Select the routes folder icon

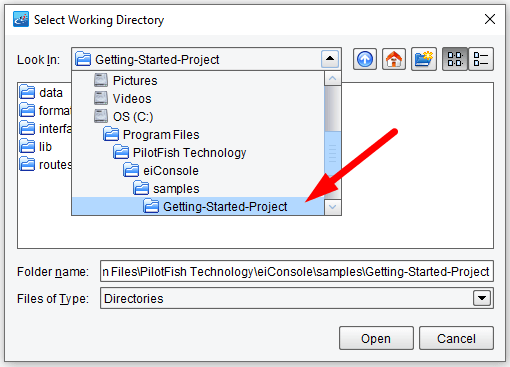(27, 164)
